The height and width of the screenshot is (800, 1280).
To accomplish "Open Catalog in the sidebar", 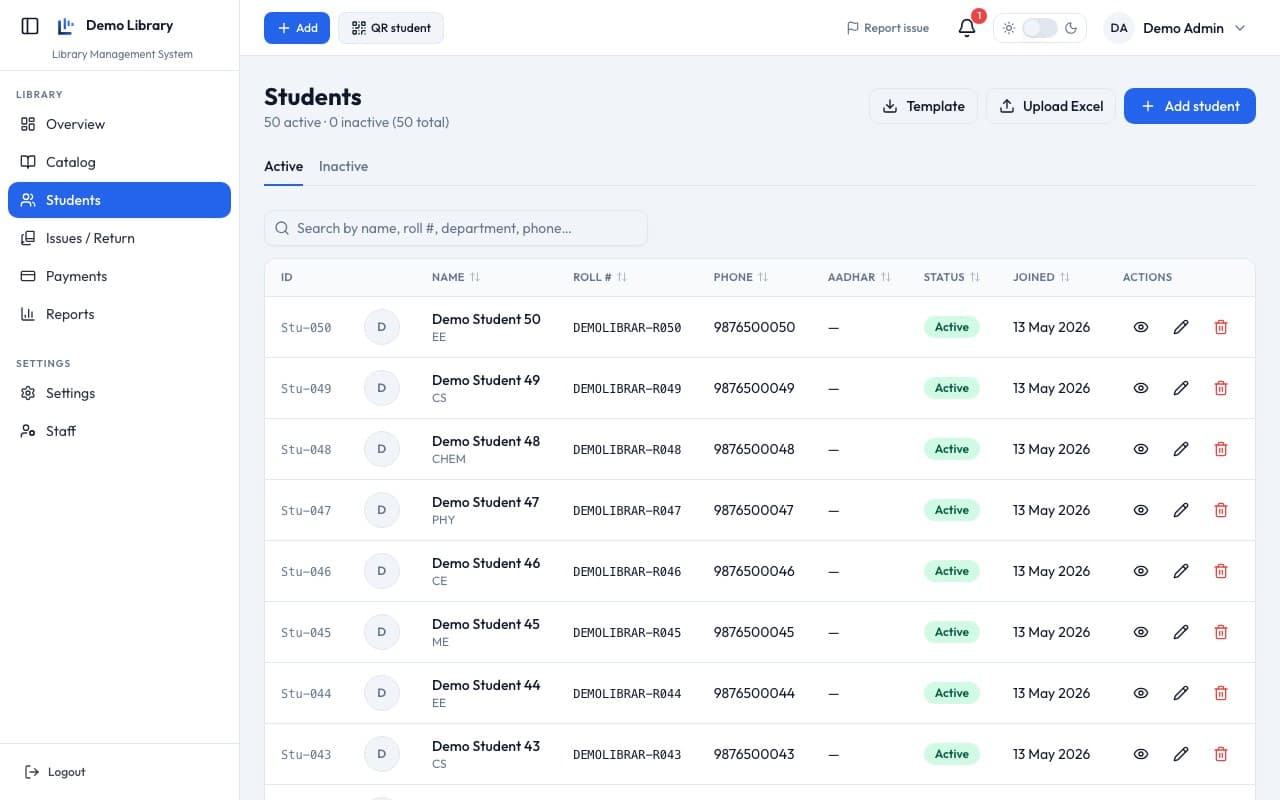I will pos(119,162).
